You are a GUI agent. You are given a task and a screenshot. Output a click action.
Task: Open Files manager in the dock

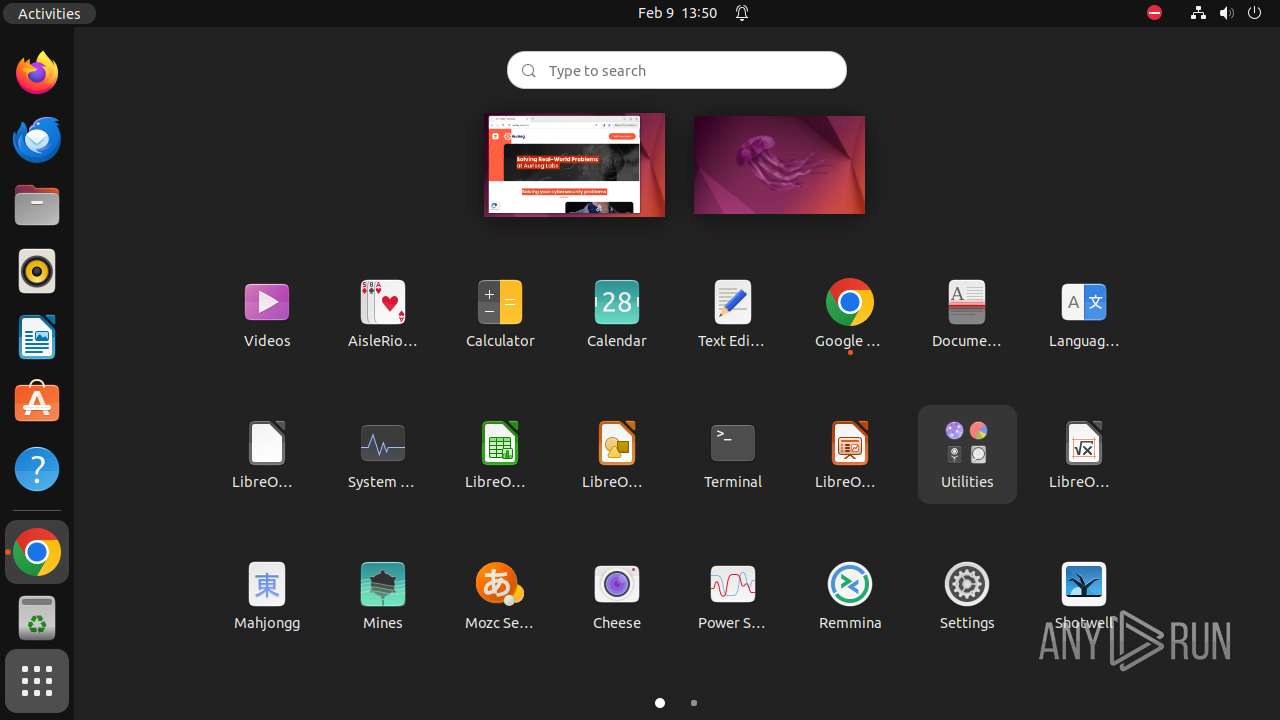click(x=37, y=205)
